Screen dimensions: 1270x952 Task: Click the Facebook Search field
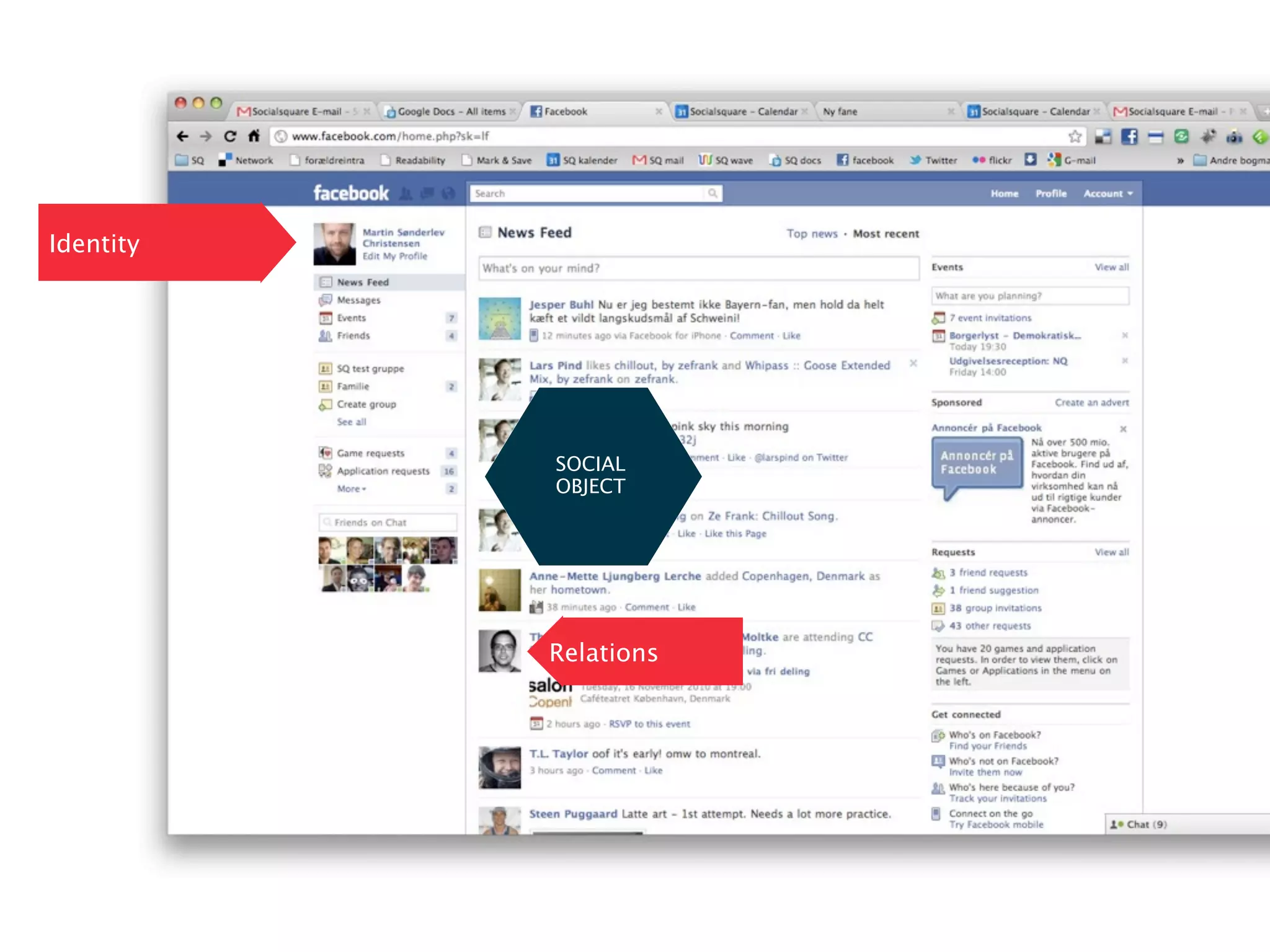point(588,194)
